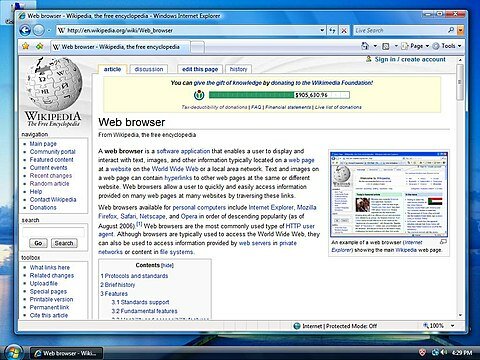Select the Web browser Wikipedia browser tab
The width and height of the screenshot is (480, 360).
click(120, 47)
